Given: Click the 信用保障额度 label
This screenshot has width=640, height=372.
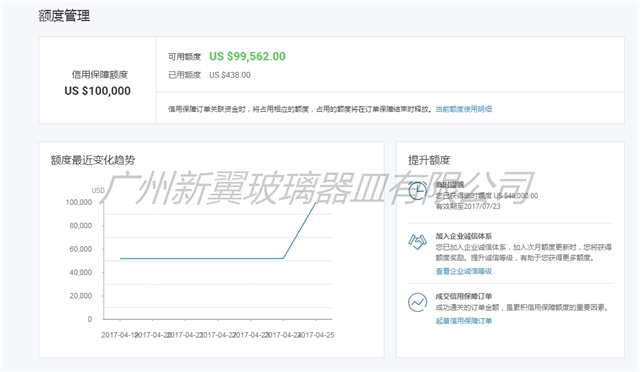Looking at the screenshot, I should pyautogui.click(x=100, y=74).
